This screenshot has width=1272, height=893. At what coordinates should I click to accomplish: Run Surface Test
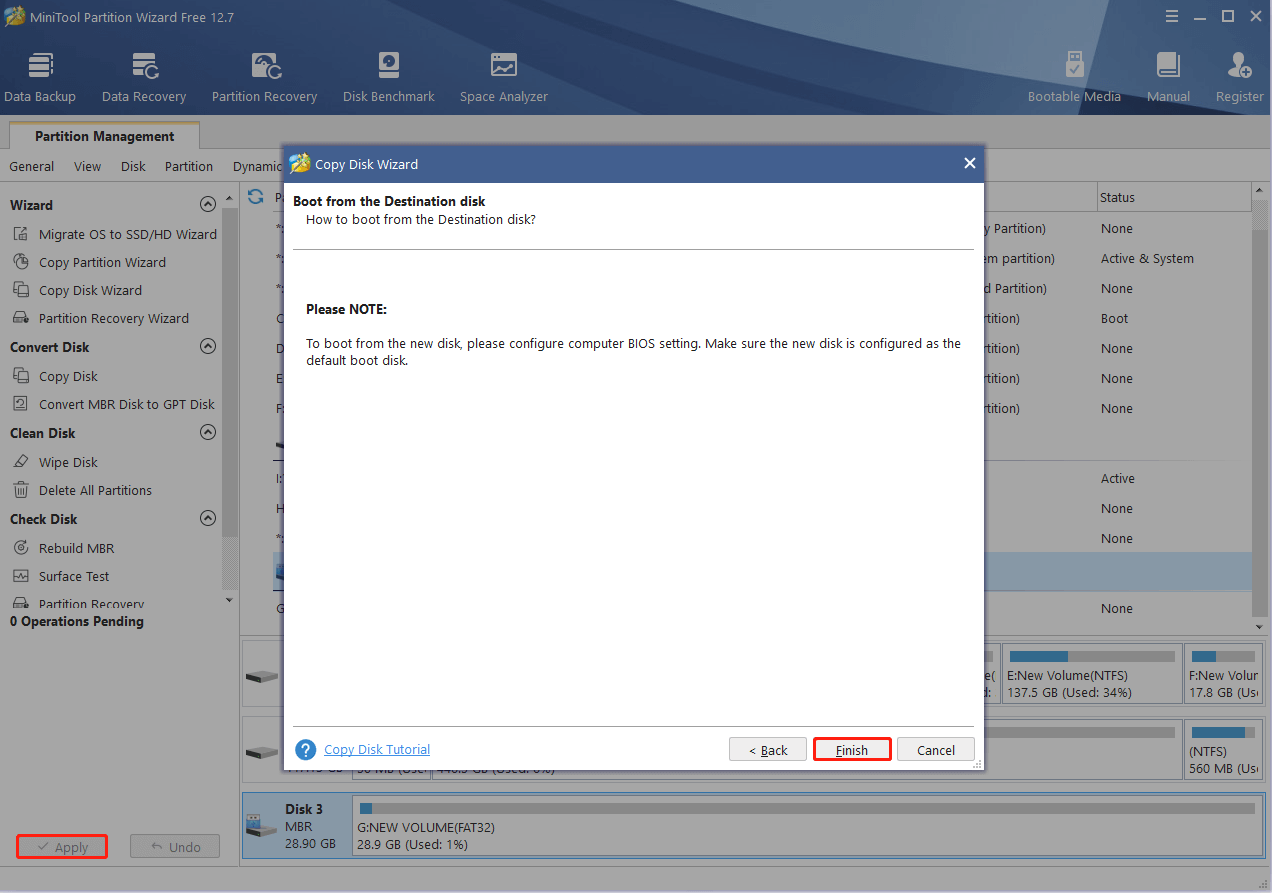[62, 576]
